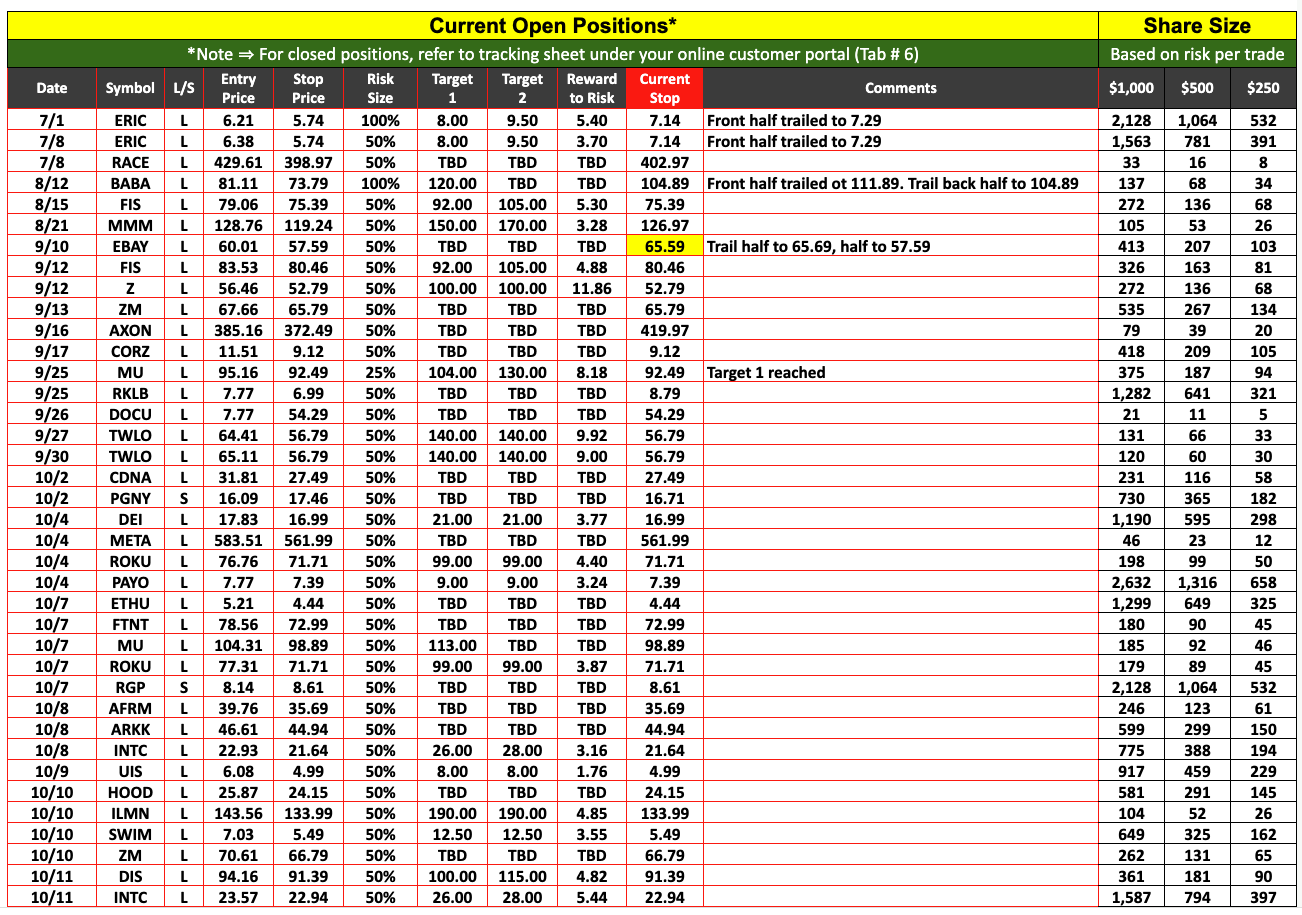Select the AXON current stop 419.97
1302x915 pixels.
point(664,331)
